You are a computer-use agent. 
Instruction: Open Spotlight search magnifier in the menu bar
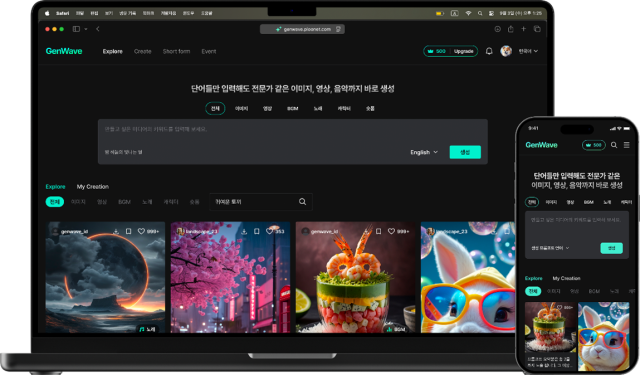coord(480,13)
